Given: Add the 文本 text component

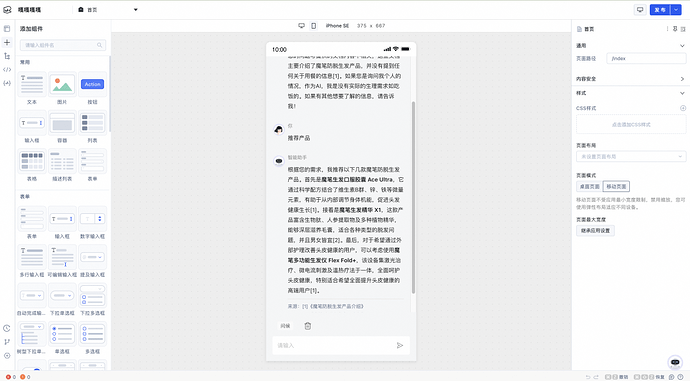Looking at the screenshot, I should click(x=32, y=89).
